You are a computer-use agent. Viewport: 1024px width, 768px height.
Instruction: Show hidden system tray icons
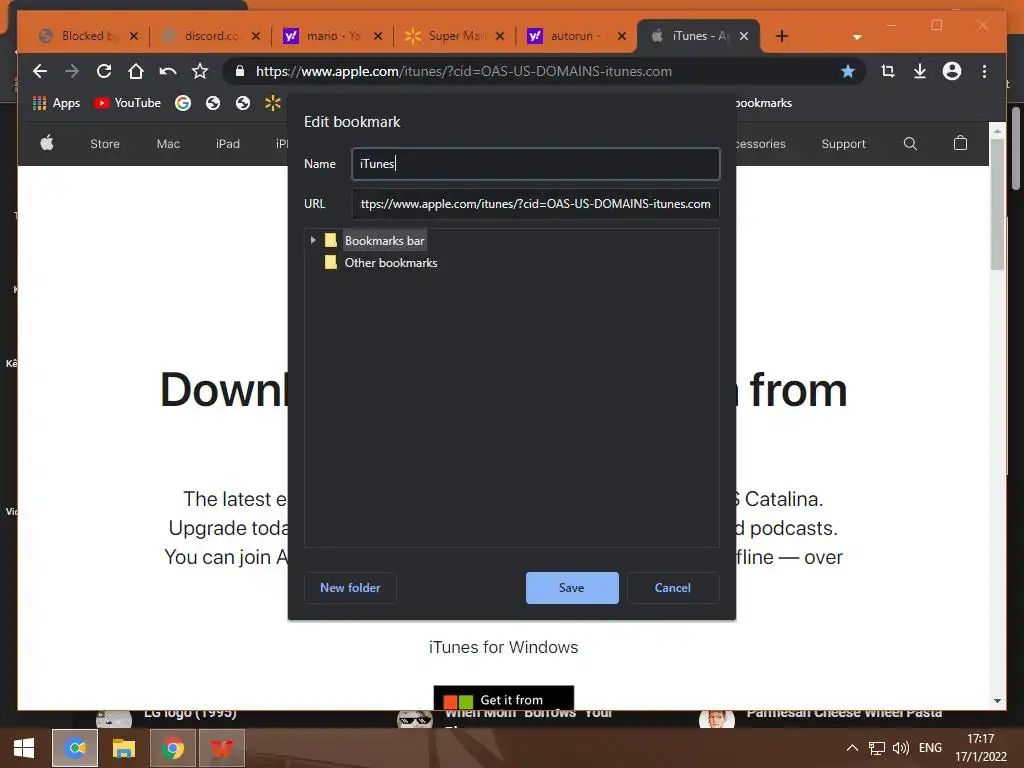[852, 748]
